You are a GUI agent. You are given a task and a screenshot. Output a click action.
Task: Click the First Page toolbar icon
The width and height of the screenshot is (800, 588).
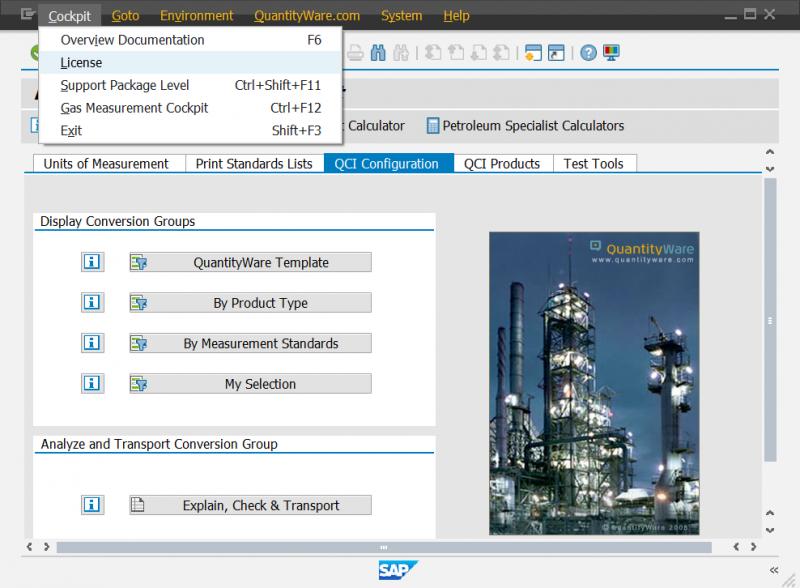coord(433,53)
